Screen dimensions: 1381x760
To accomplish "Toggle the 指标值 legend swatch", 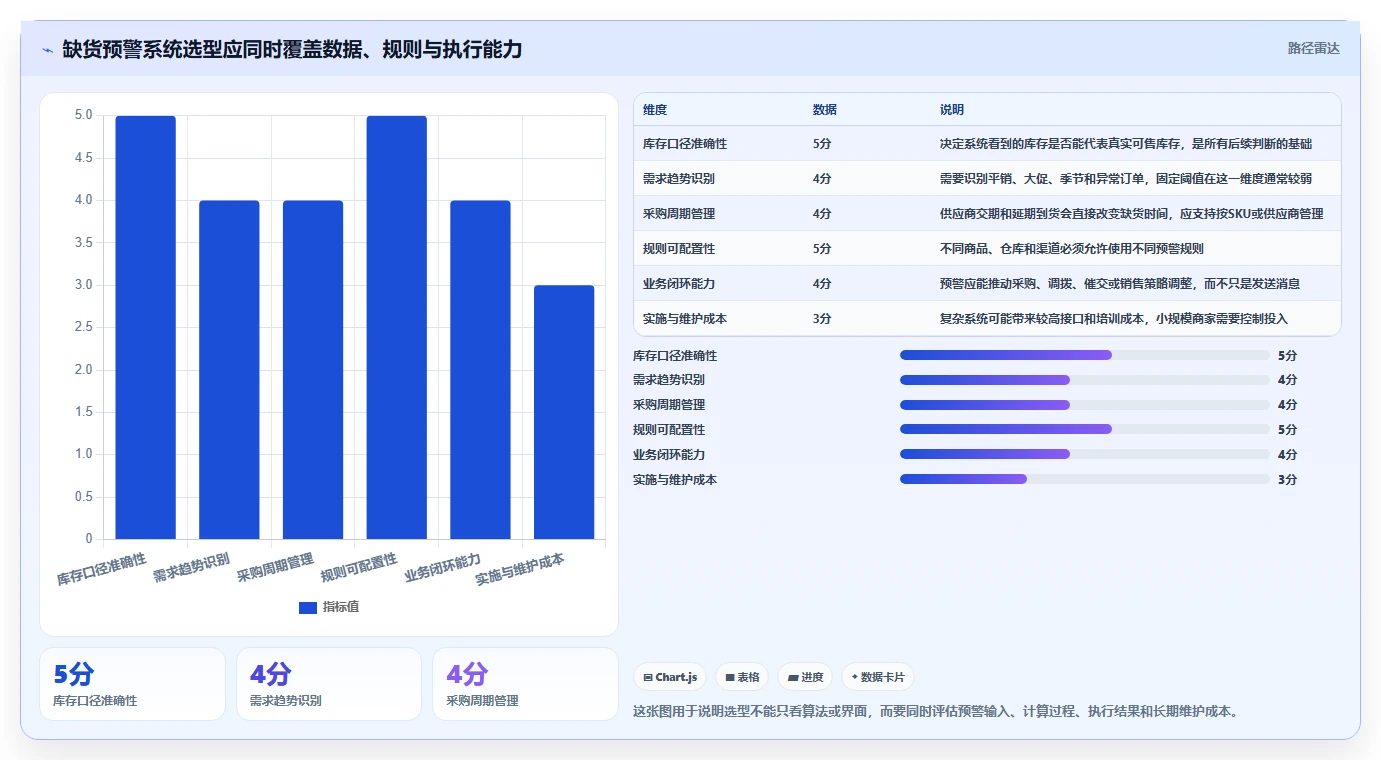I will 308,607.
